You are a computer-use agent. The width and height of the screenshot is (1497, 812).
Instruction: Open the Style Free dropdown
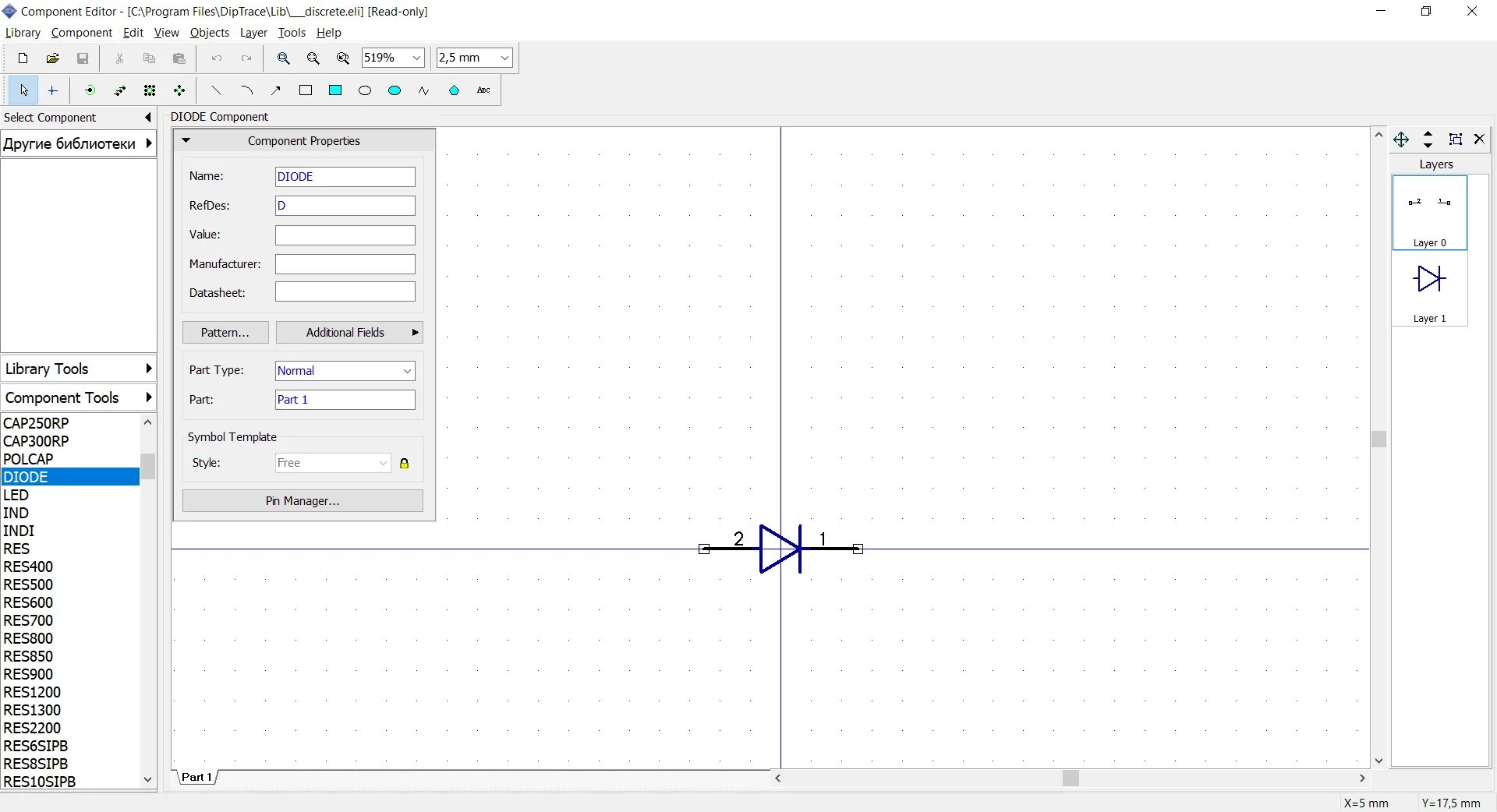coord(383,464)
